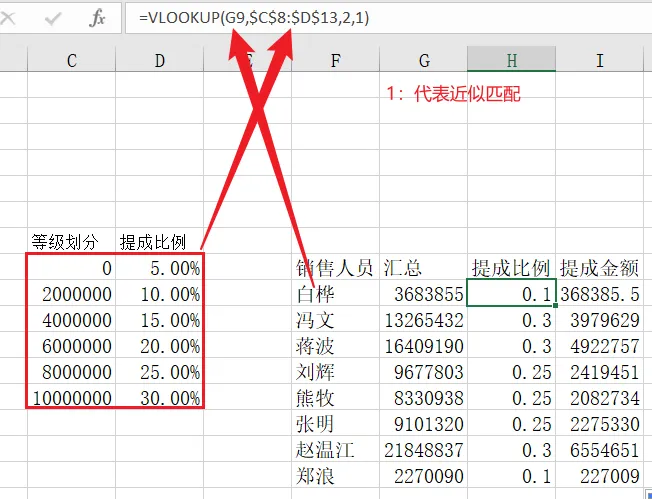Select the 等级划分 header cell

coord(66,242)
